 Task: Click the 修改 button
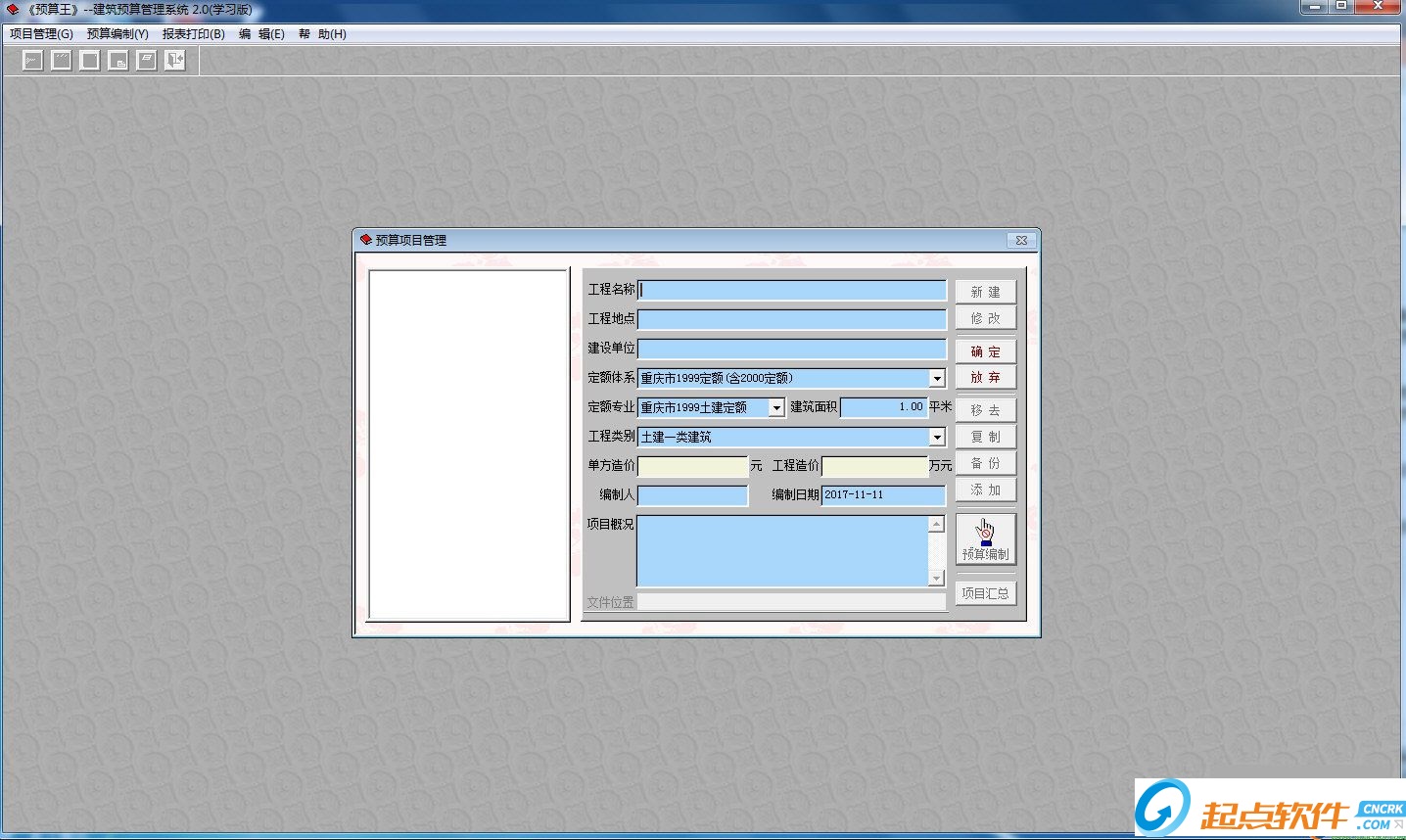[x=986, y=318]
